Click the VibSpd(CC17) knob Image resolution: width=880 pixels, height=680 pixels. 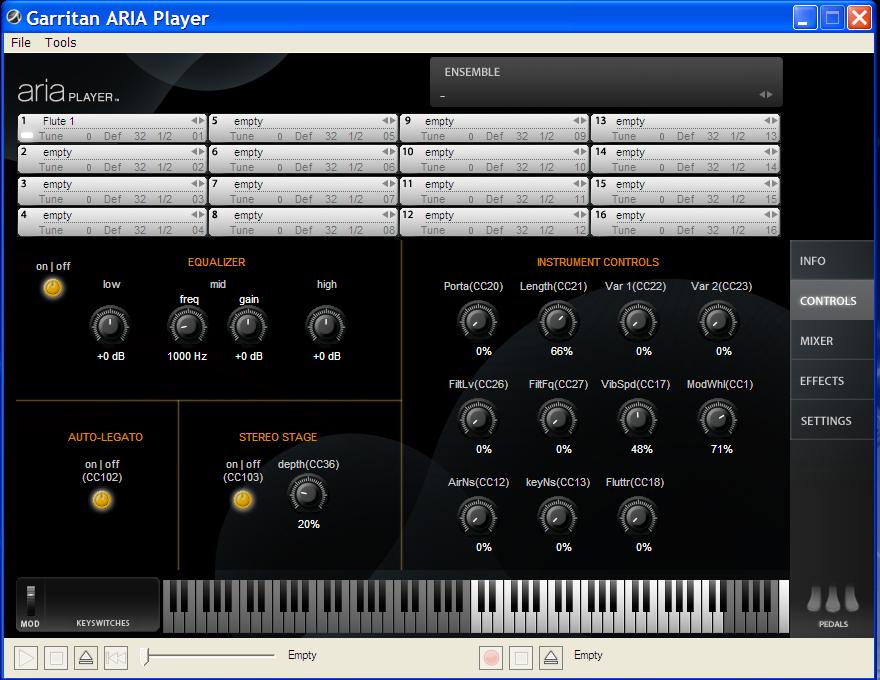pos(638,419)
